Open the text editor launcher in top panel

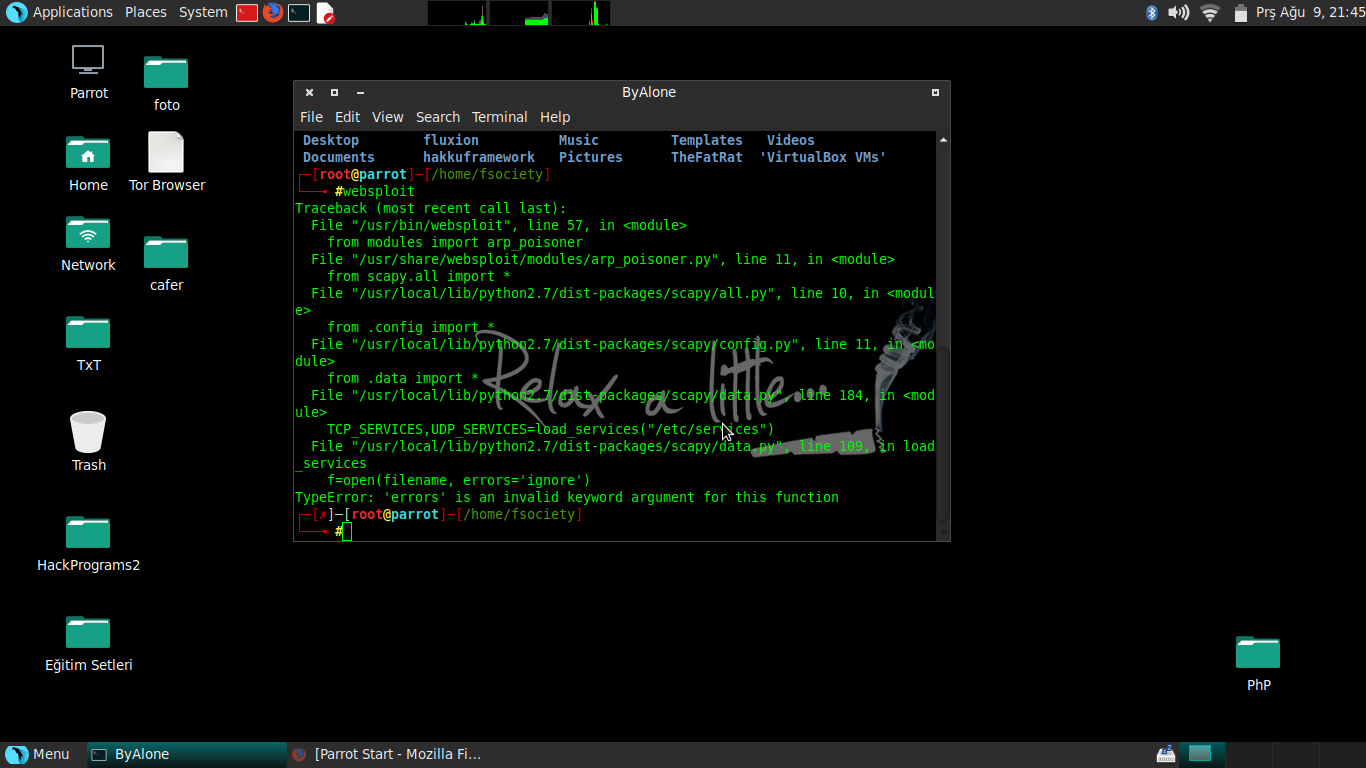(x=325, y=13)
